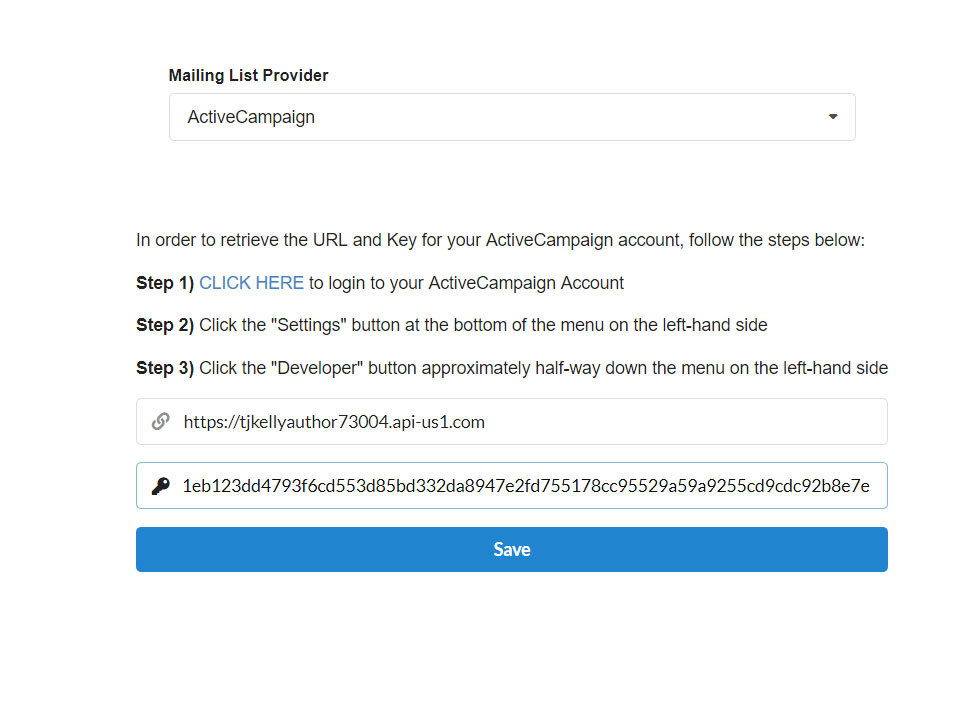970x712 pixels.
Task: Click "ActiveCampaign Account" text in Step 1
Action: [x=526, y=283]
